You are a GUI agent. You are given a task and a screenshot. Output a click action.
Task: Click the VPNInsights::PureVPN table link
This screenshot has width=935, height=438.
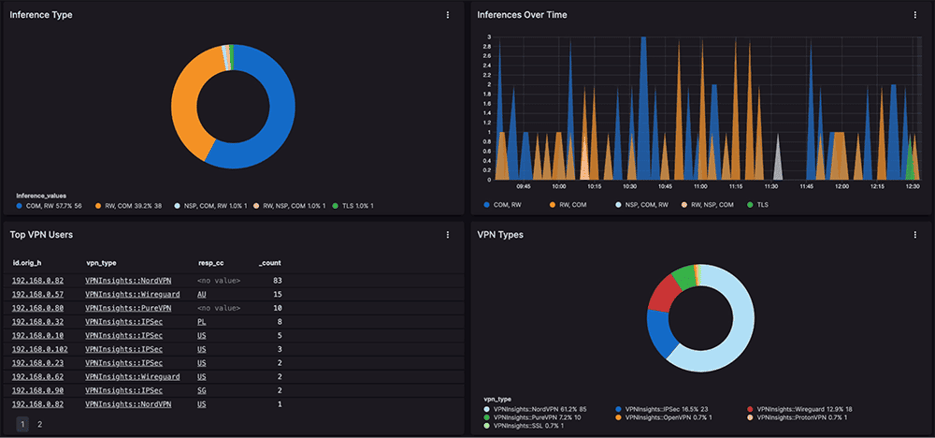pyautogui.click(x=128, y=308)
